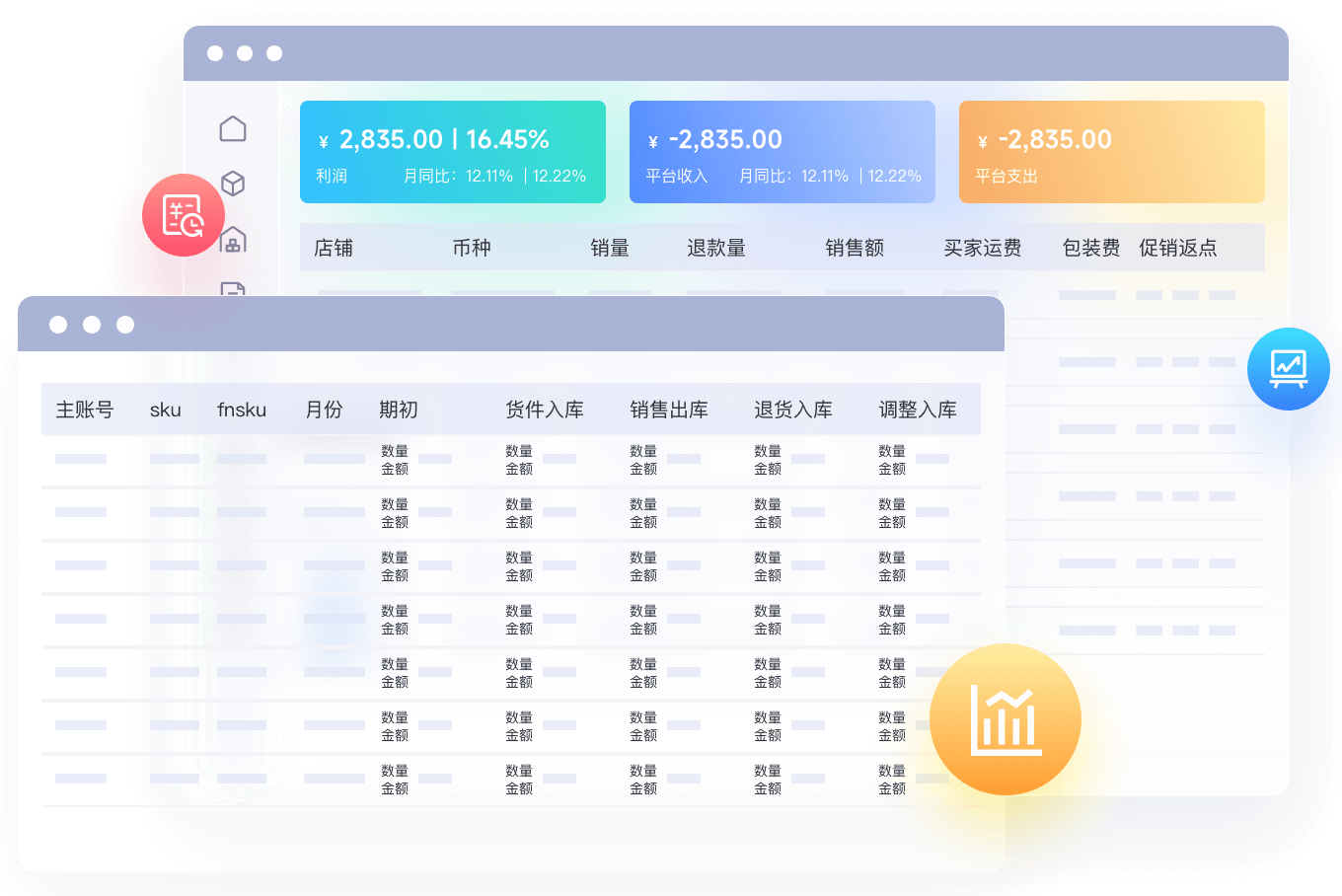
Task: Click the 促销返点 column header
Action: point(1177,248)
